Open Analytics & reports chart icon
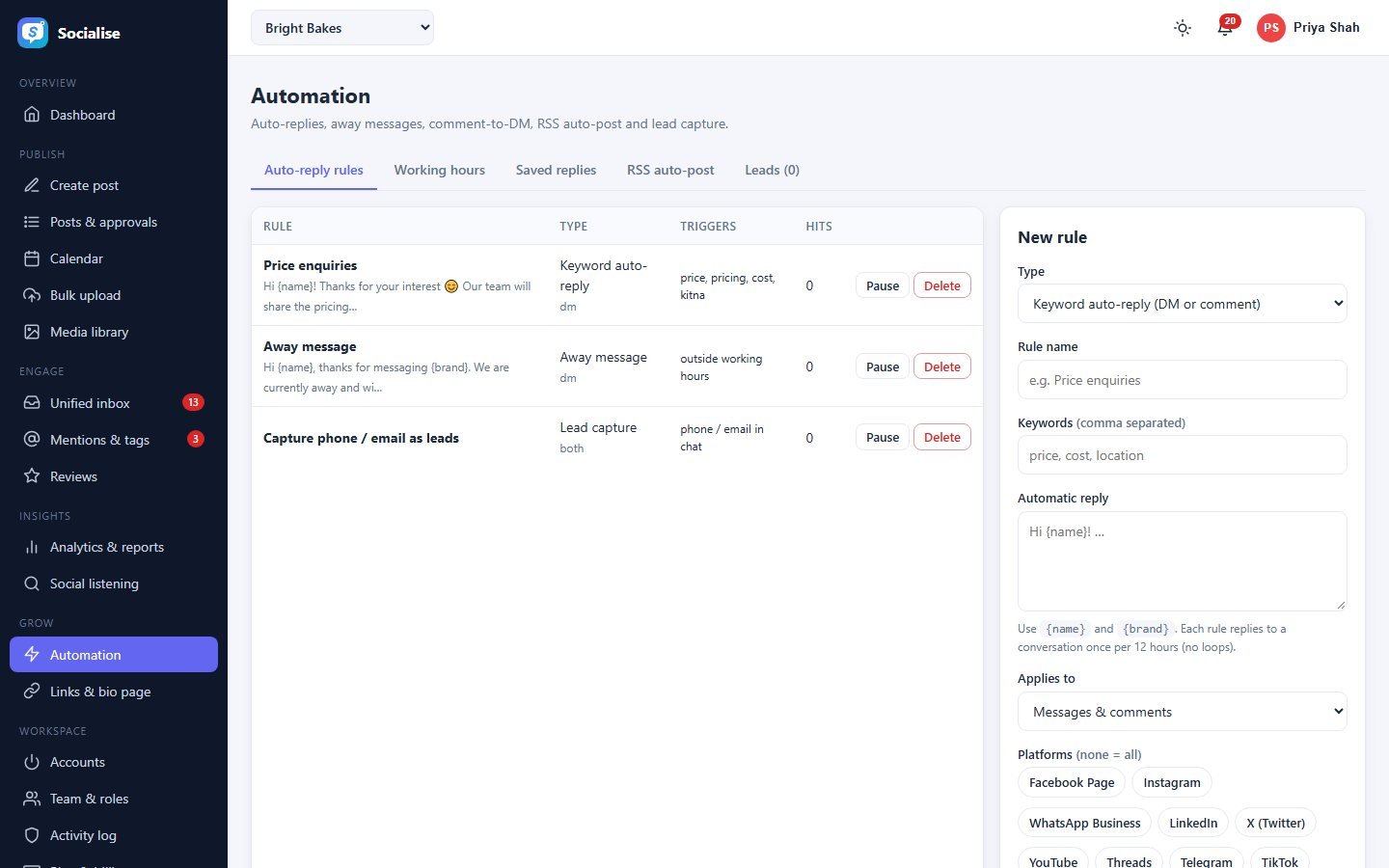1389x868 pixels. point(32,547)
